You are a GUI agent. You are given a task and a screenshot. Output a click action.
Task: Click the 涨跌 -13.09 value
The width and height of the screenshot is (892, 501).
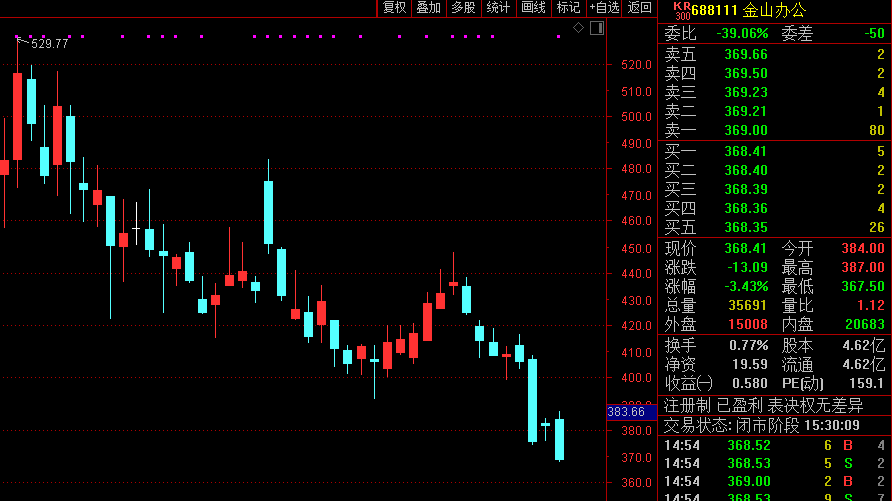pos(748,267)
